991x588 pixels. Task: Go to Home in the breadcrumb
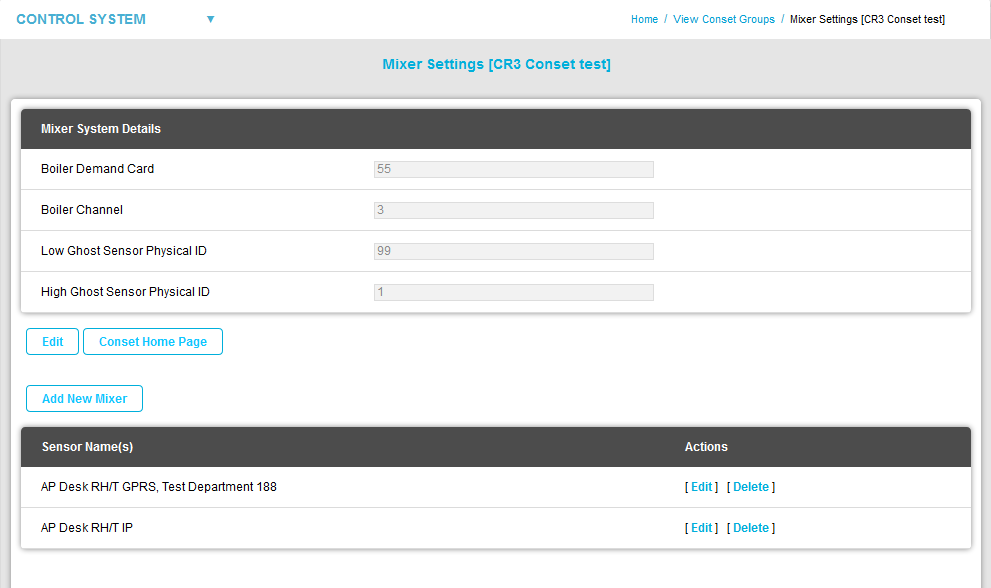644,19
